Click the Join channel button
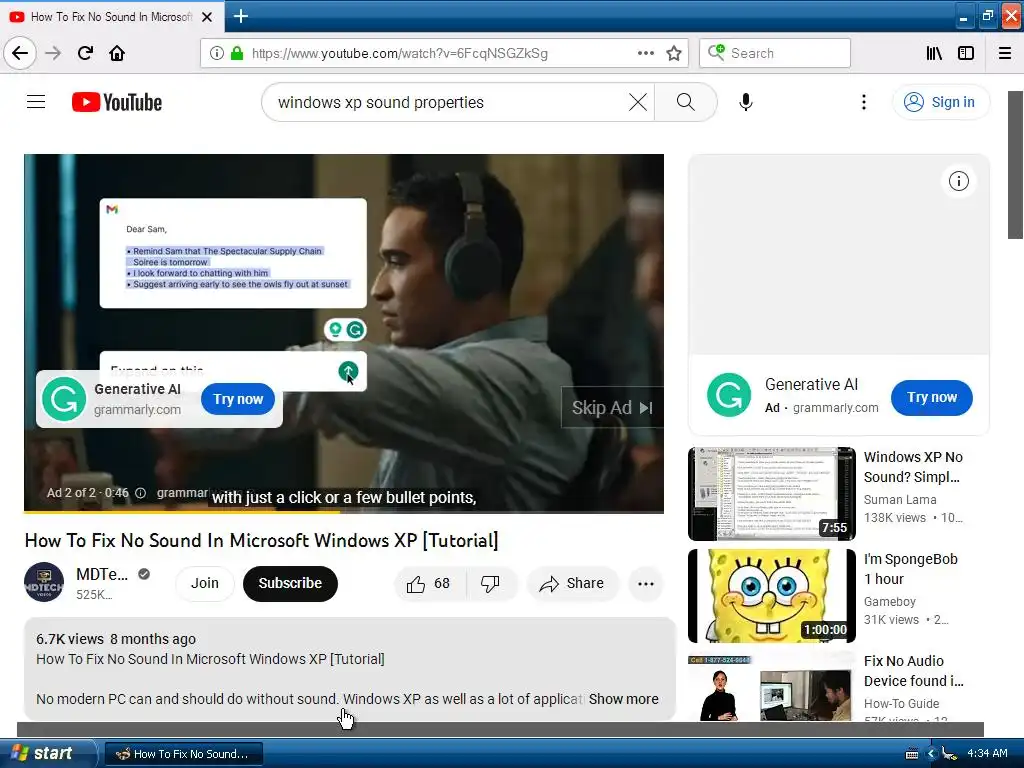The image size is (1024, 768). tap(204, 583)
